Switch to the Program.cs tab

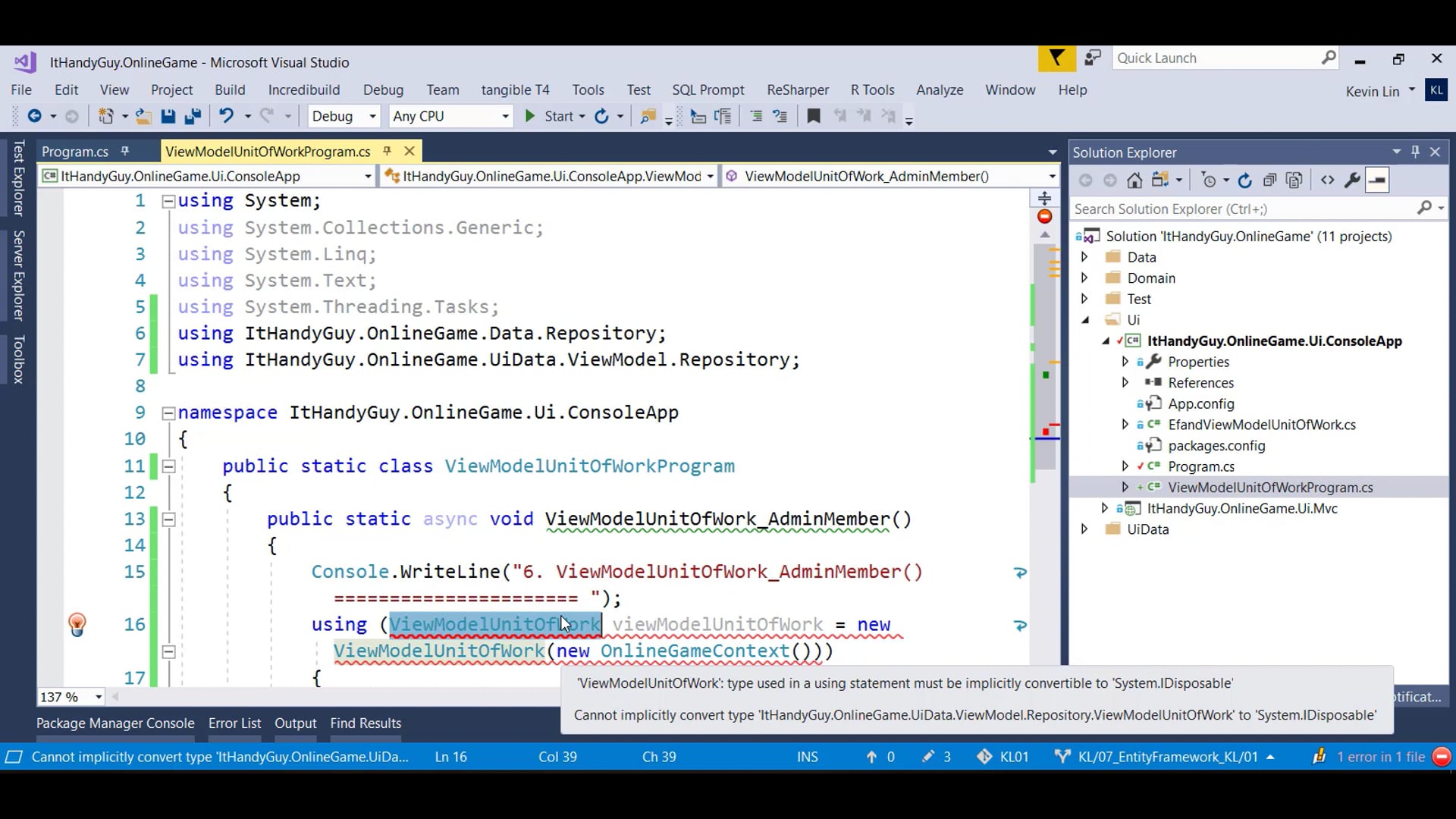(x=75, y=152)
